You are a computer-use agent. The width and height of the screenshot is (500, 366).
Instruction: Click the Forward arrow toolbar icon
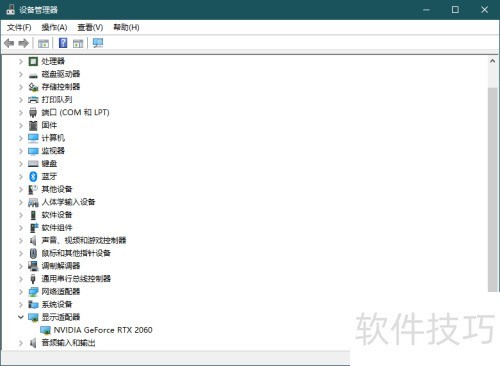coord(23,43)
